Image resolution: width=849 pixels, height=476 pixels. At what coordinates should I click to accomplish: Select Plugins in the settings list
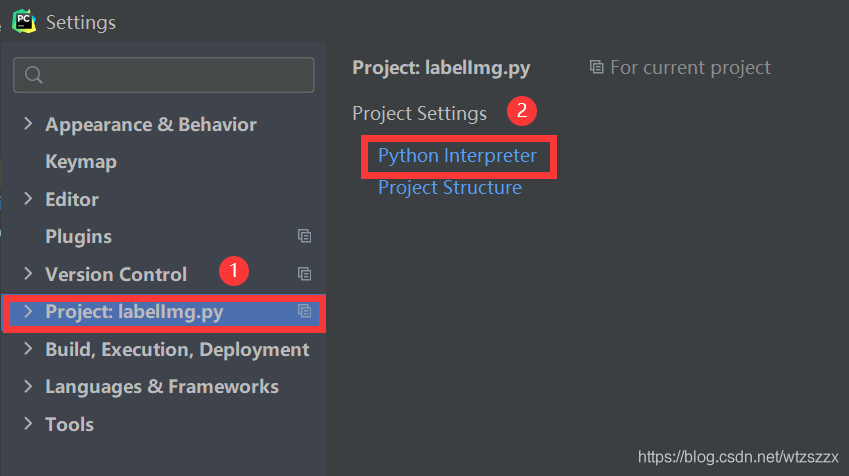[x=78, y=237]
